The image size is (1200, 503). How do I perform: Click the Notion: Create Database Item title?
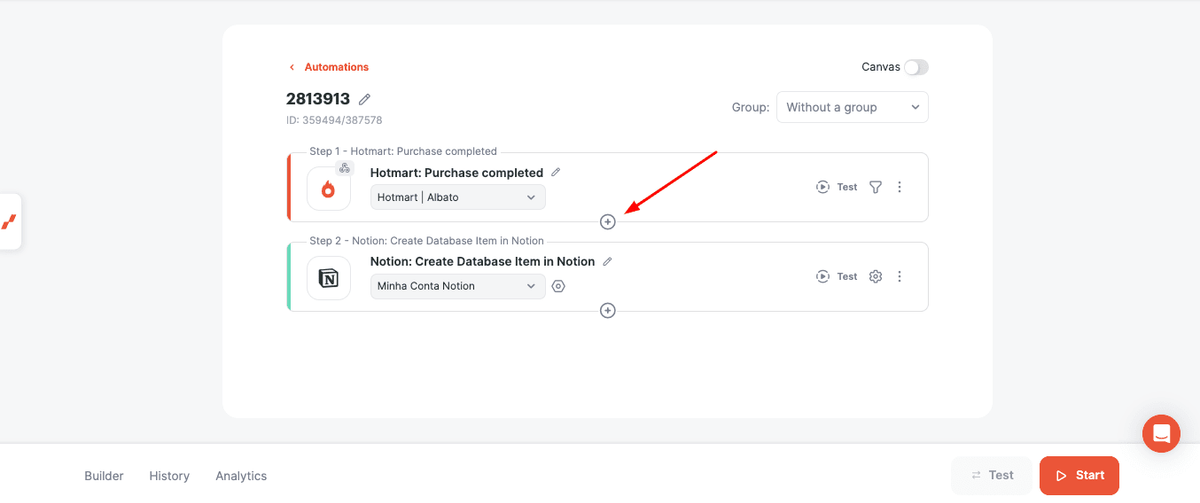tap(483, 262)
